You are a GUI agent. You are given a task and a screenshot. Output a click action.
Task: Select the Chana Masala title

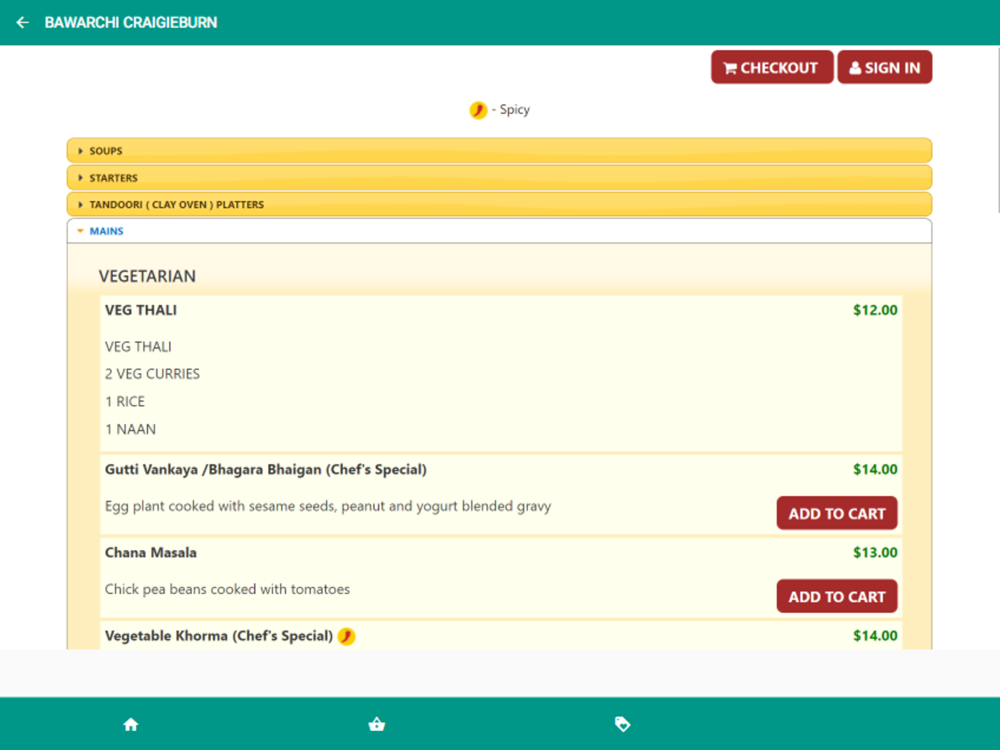pyautogui.click(x=151, y=552)
